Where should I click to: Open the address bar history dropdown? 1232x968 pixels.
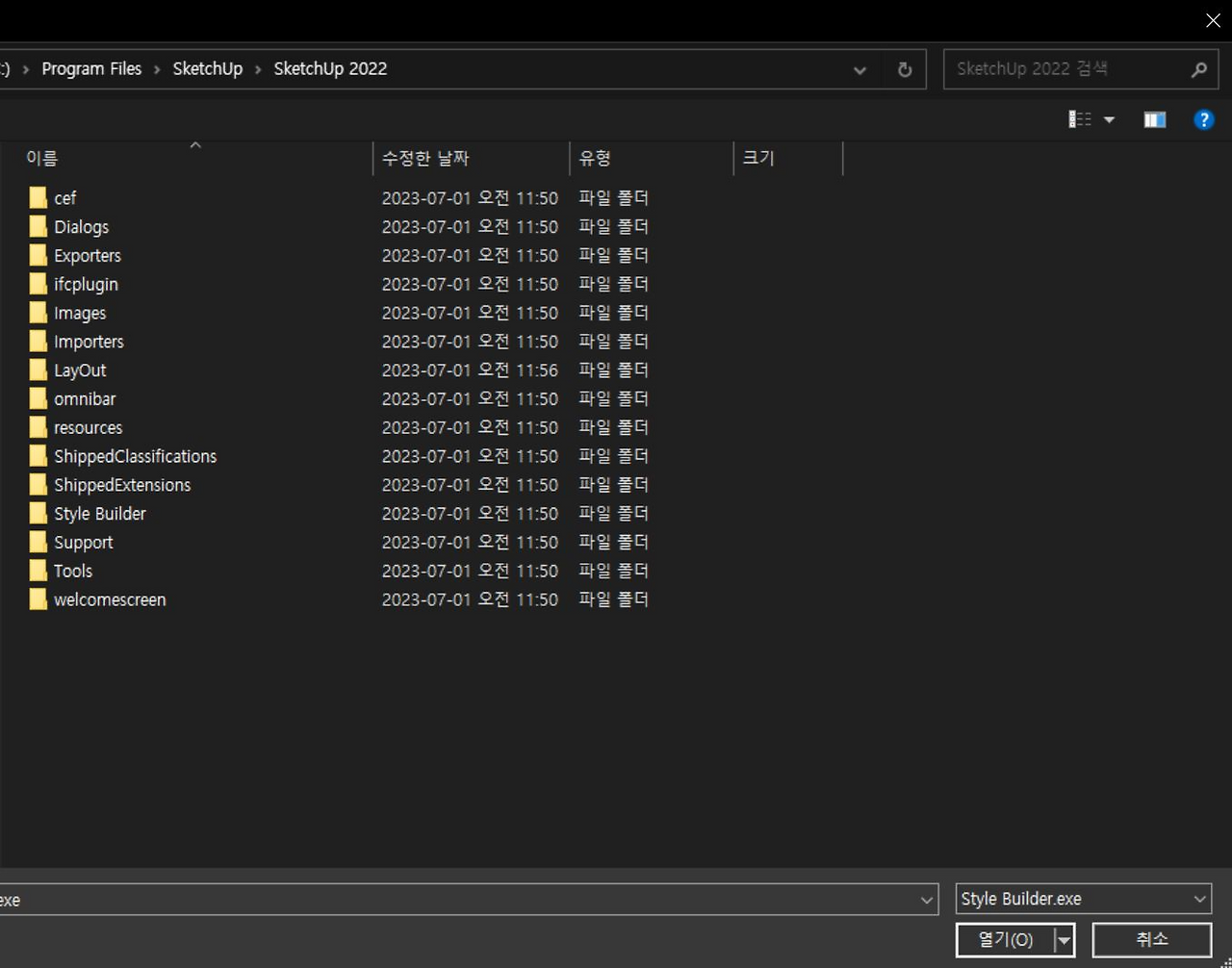pyautogui.click(x=860, y=69)
